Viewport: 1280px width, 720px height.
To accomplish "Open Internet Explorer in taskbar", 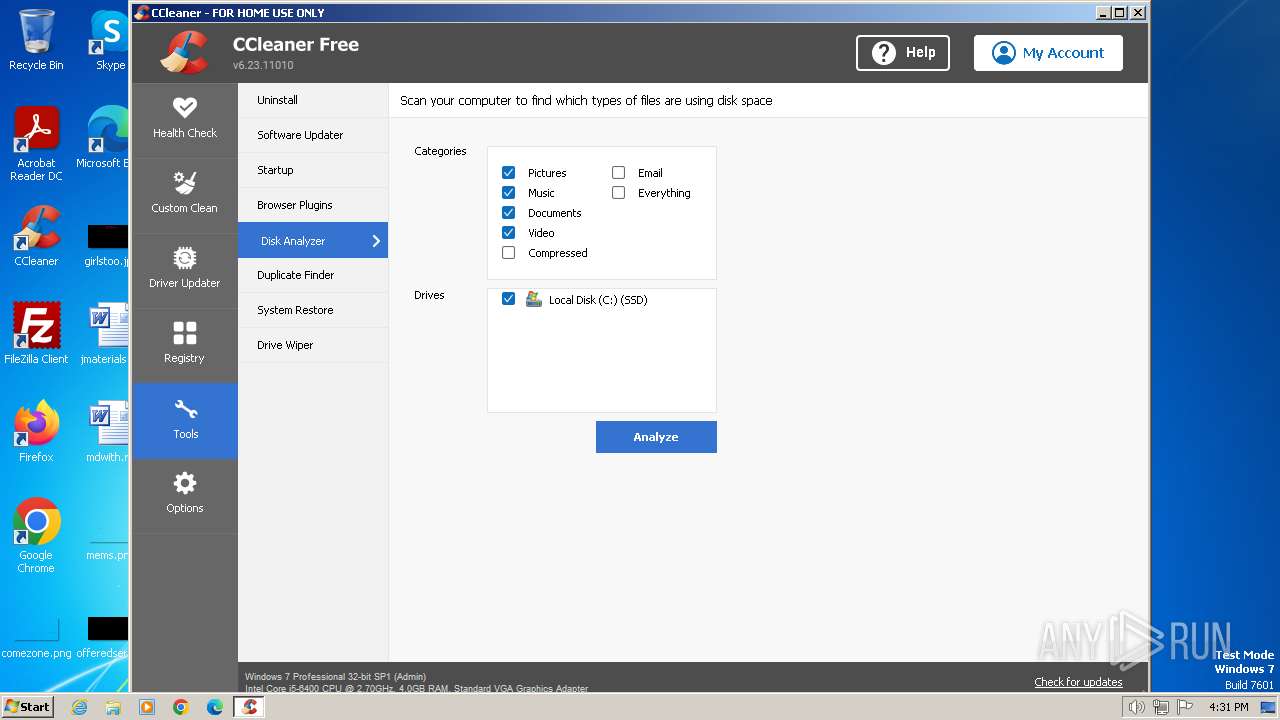I will pyautogui.click(x=79, y=707).
